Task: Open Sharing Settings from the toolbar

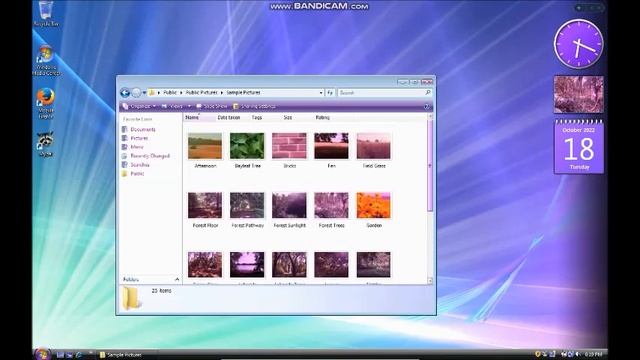Action: pyautogui.click(x=254, y=106)
